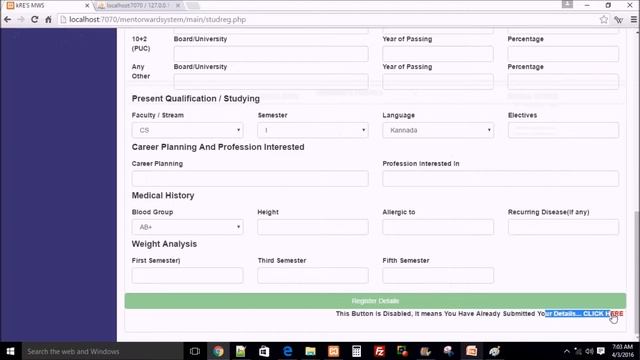640x360 pixels.
Task: Click 10+2 (PUC) Year of Passing field
Action: (x=438, y=54)
